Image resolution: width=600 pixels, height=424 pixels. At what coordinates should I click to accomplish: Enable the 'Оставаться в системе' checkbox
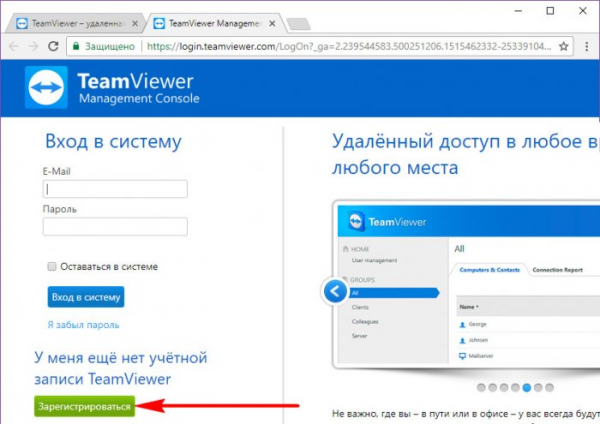[52, 266]
